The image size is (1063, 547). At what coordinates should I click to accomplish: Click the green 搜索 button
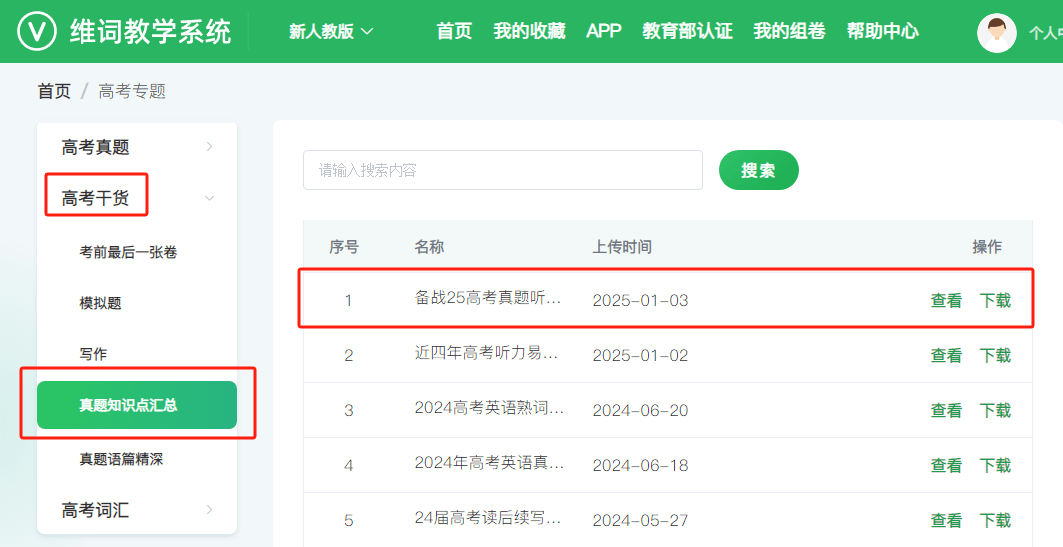(x=759, y=170)
